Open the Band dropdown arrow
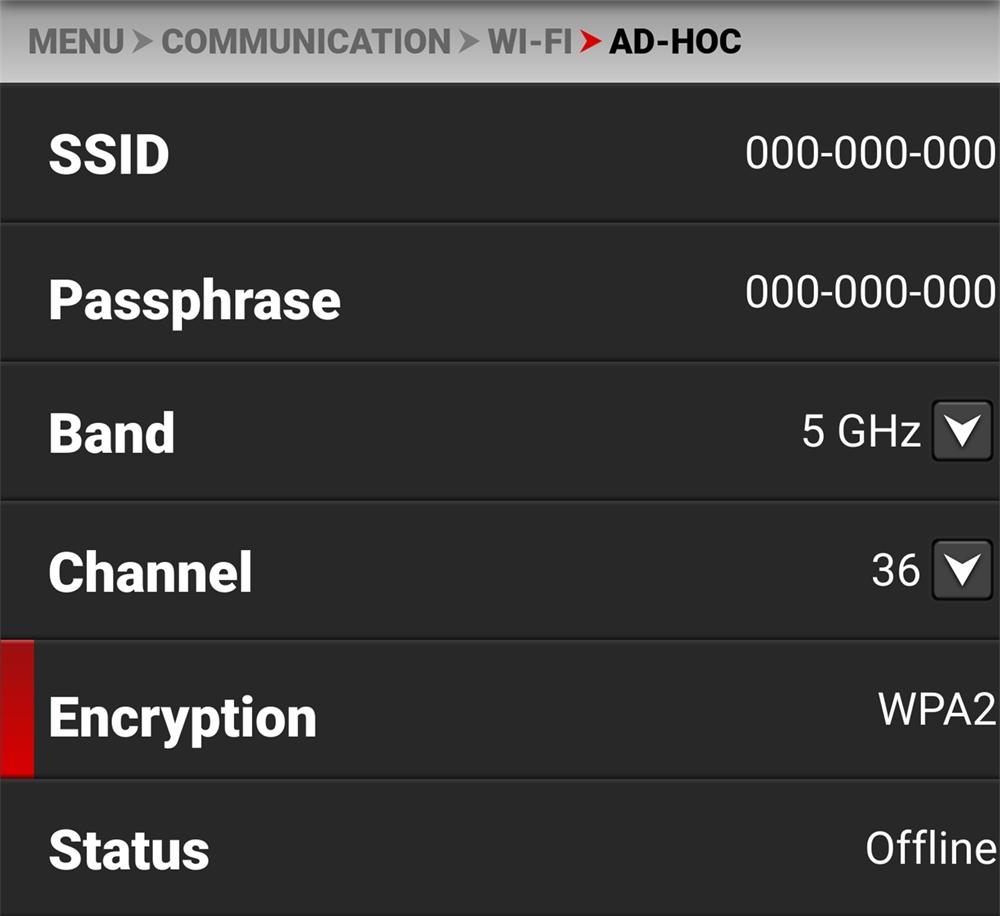This screenshot has width=1000, height=916. point(961,431)
